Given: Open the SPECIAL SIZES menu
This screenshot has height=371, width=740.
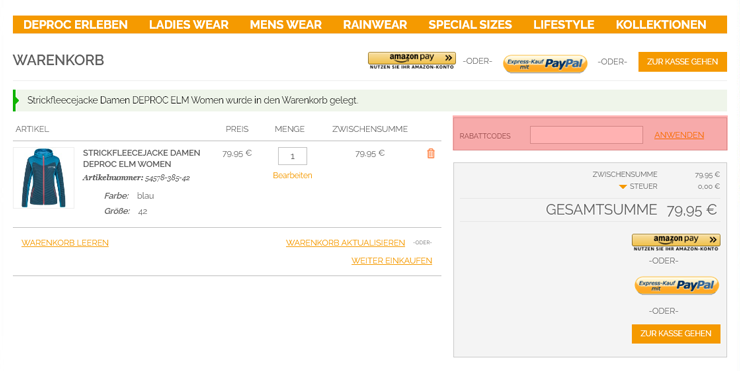Looking at the screenshot, I should 470,25.
